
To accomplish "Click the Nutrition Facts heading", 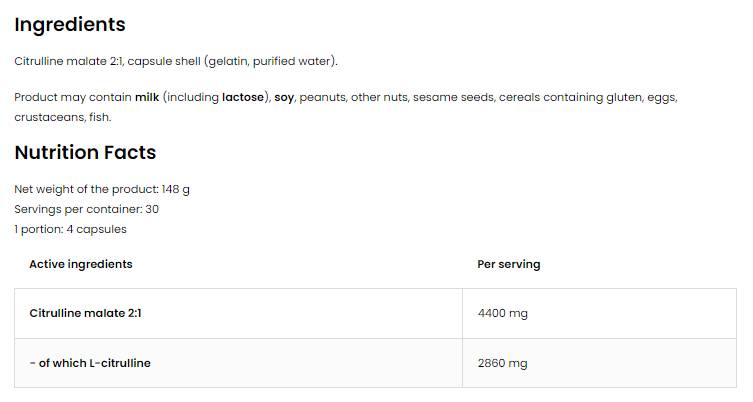I will click(x=85, y=153).
